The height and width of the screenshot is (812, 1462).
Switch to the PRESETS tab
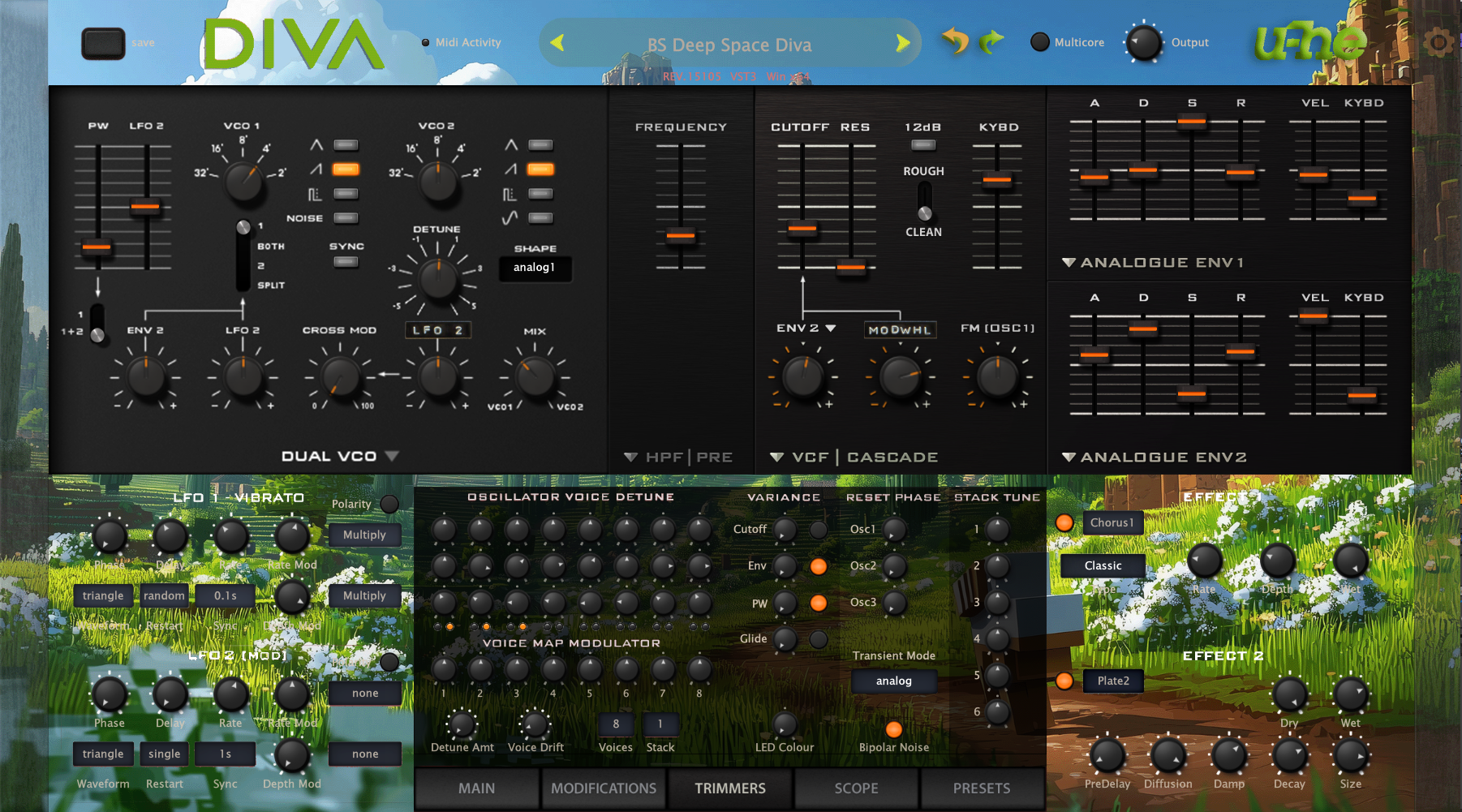pyautogui.click(x=982, y=788)
